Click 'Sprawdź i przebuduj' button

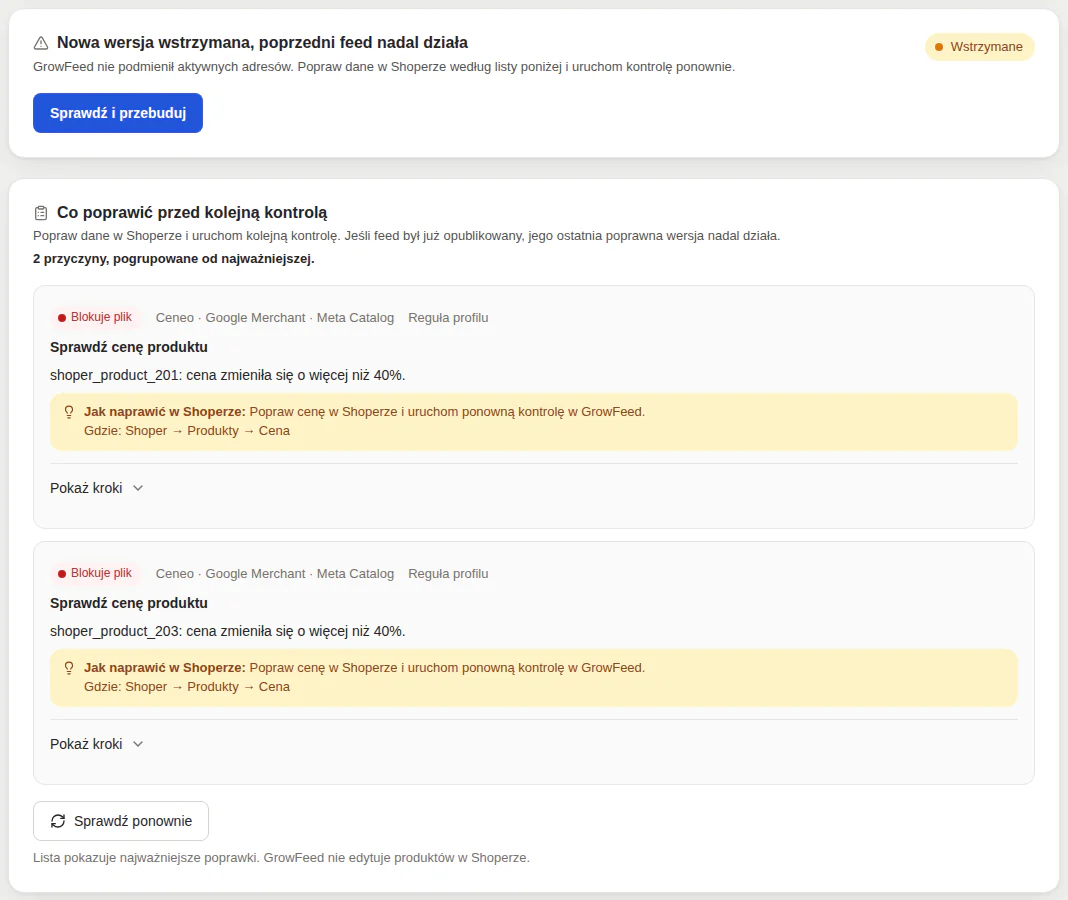click(118, 113)
